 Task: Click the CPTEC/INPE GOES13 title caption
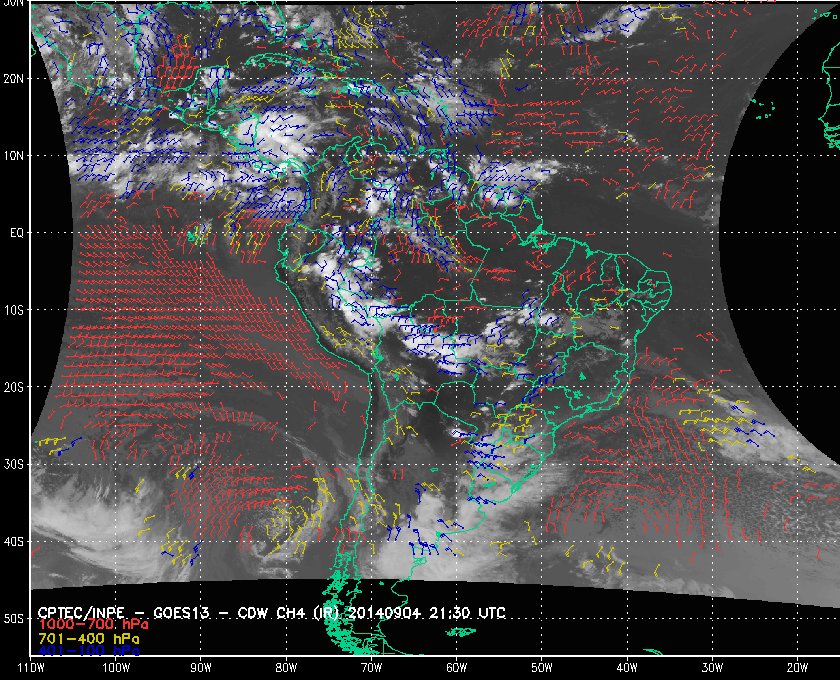(271, 613)
